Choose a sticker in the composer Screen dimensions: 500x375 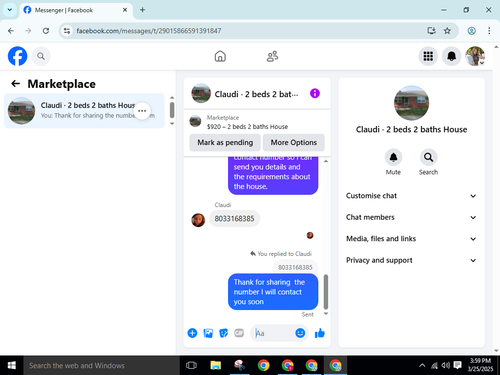pos(223,333)
